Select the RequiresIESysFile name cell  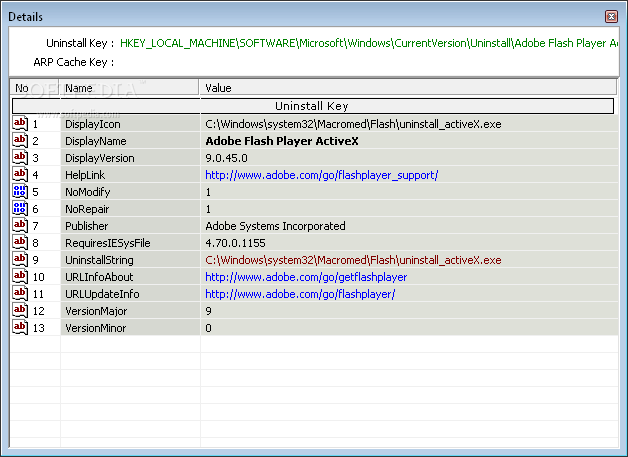click(130, 243)
